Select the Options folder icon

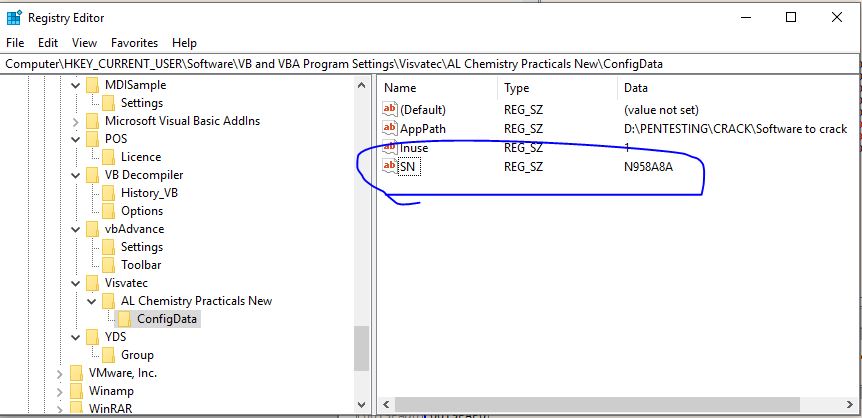(x=108, y=211)
